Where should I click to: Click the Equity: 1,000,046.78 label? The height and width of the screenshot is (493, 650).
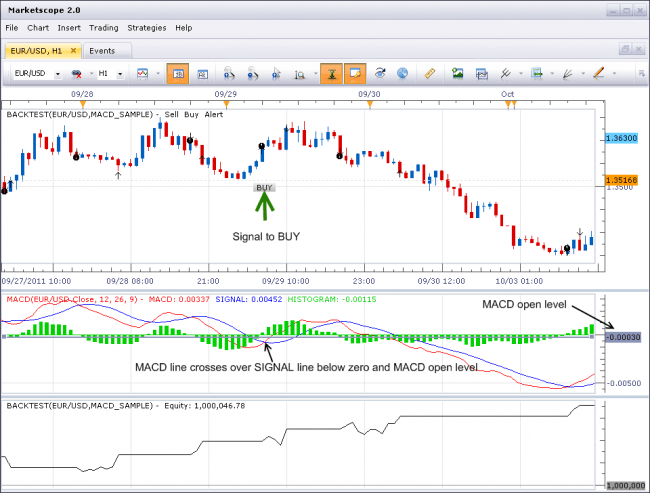[x=204, y=406]
